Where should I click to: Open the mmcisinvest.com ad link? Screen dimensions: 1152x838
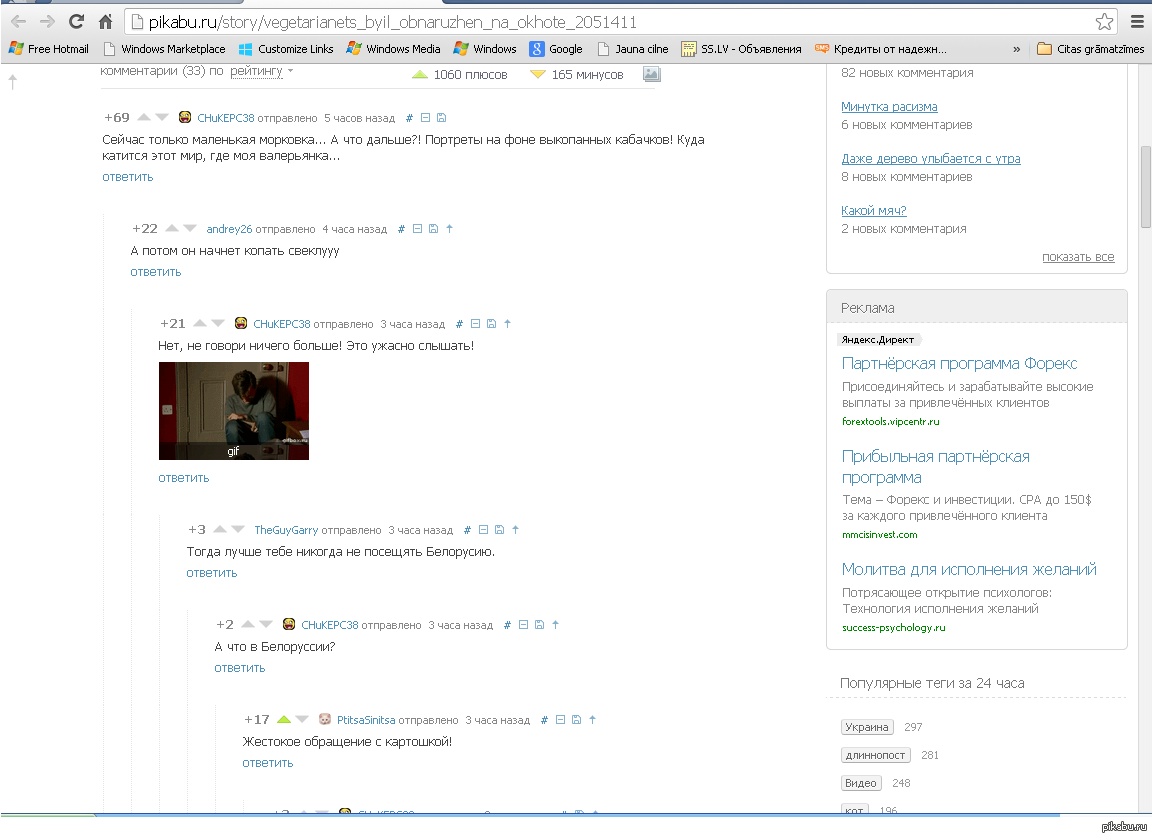[x=879, y=535]
